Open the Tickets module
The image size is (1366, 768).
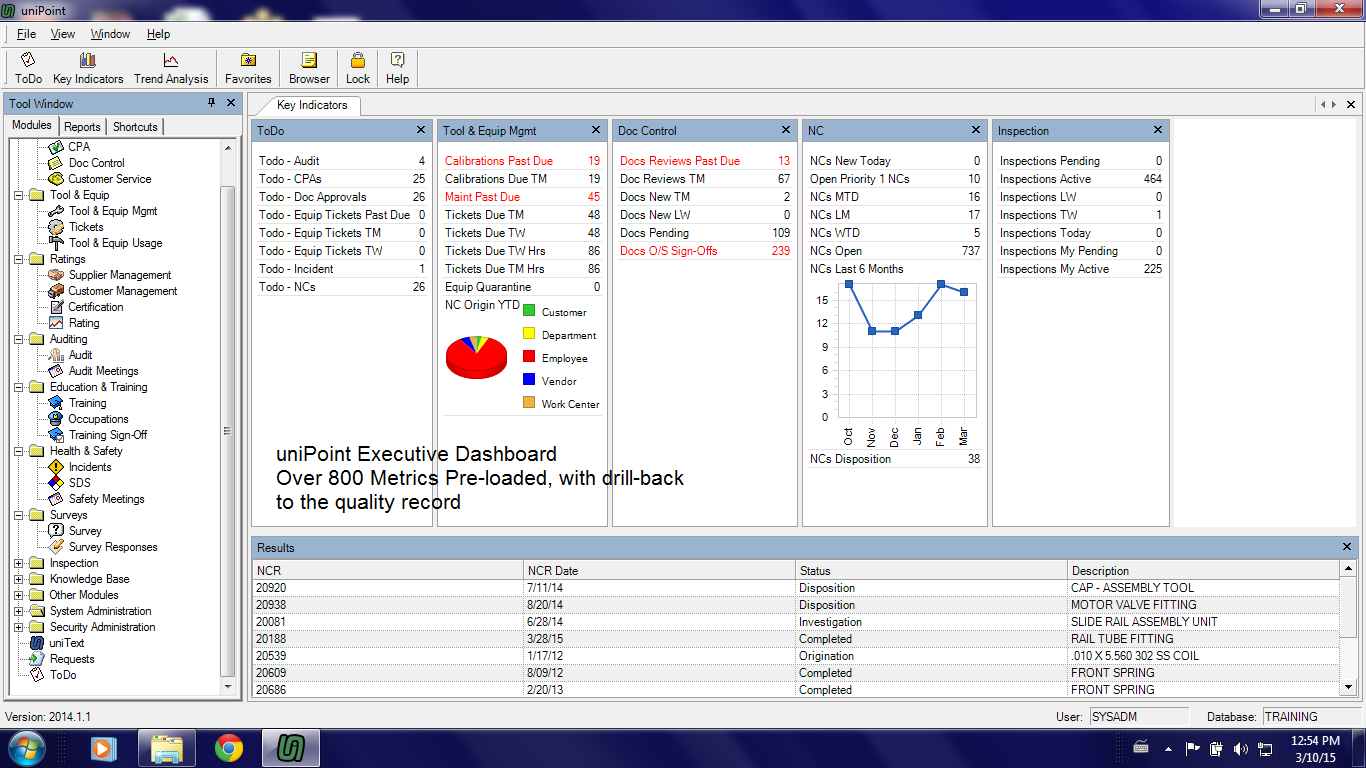(x=86, y=227)
